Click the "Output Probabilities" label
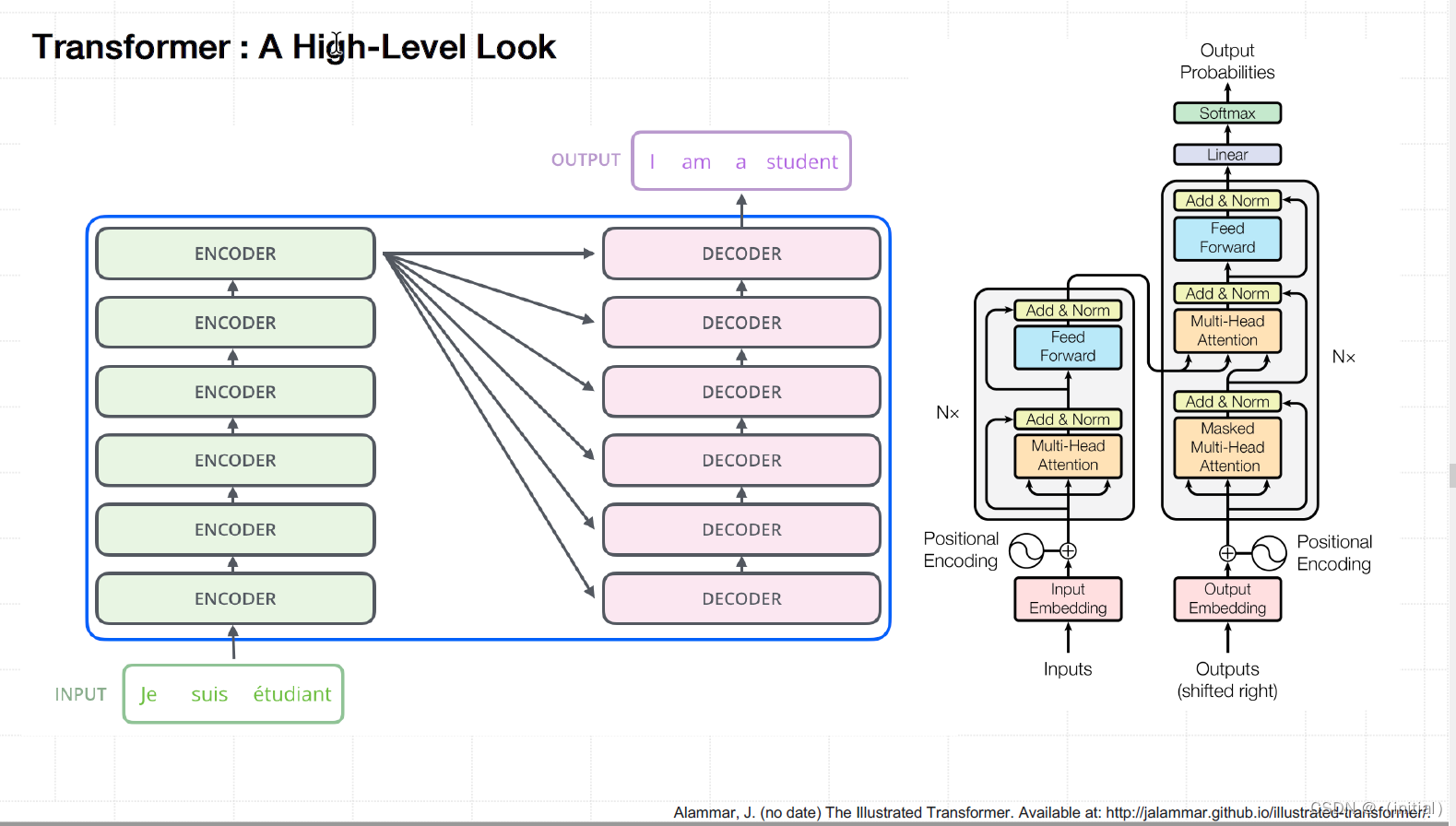This screenshot has height=826, width=1456. 1227,61
